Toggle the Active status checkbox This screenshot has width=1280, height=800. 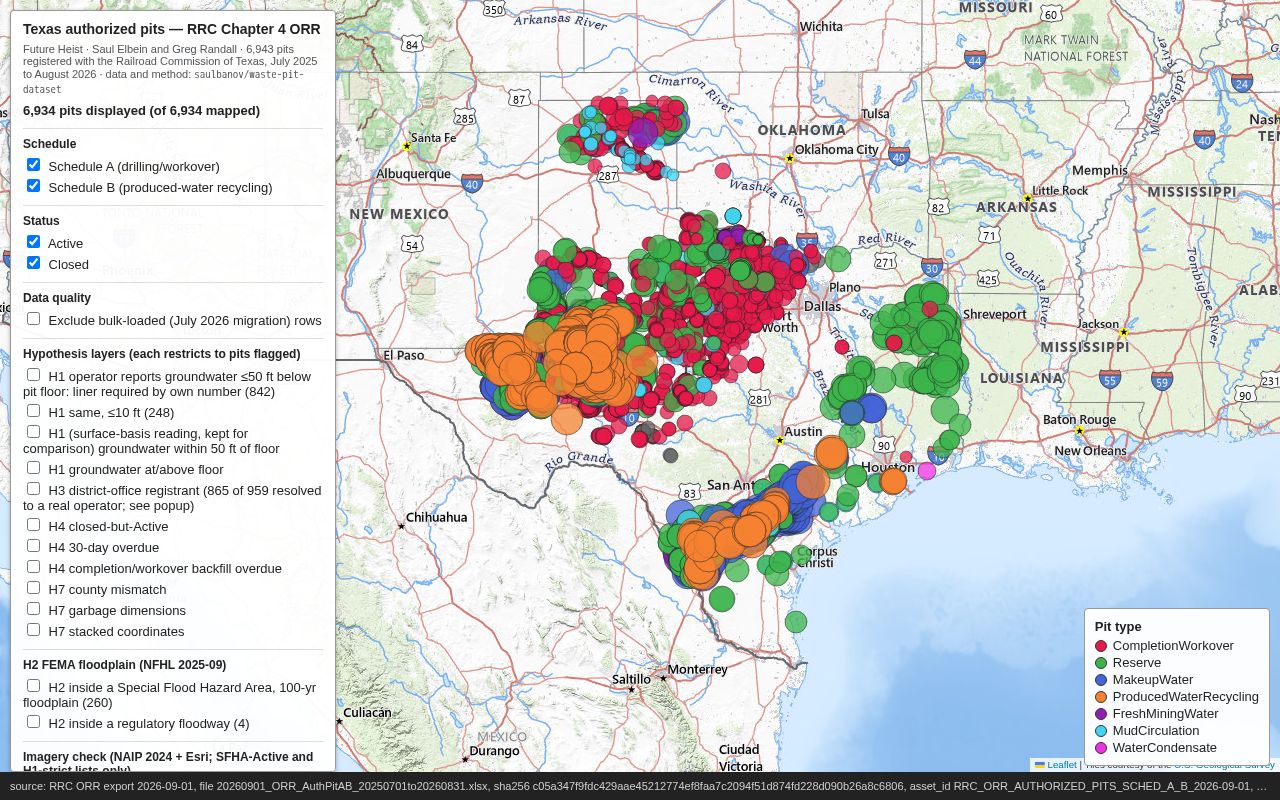tap(34, 241)
